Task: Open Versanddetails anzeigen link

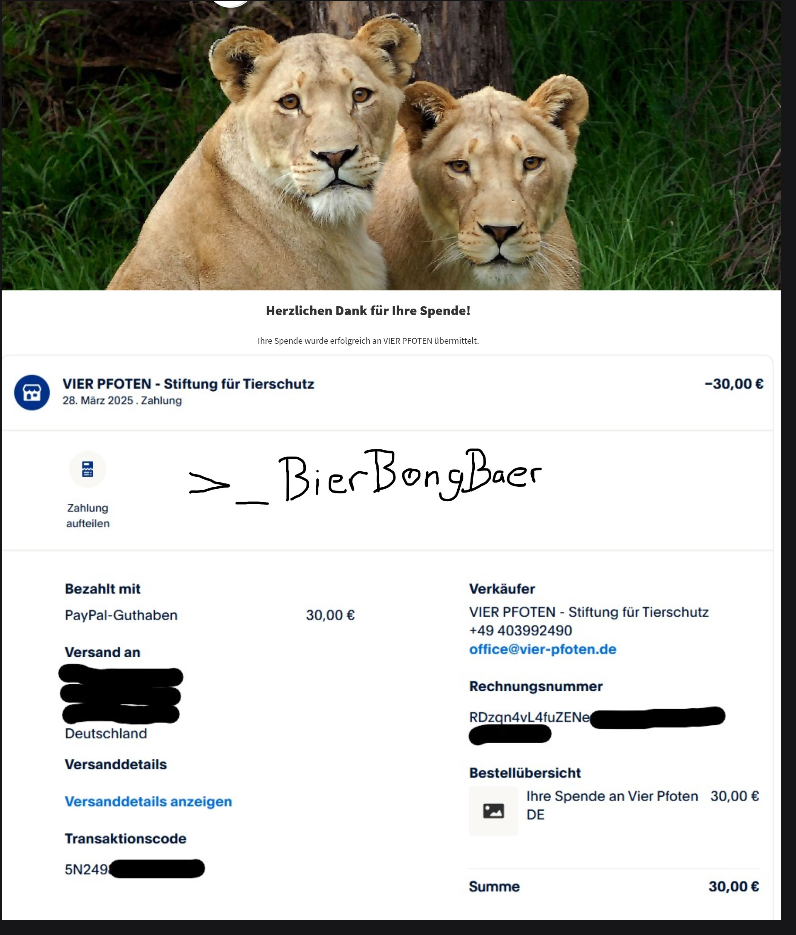Action: [148, 801]
